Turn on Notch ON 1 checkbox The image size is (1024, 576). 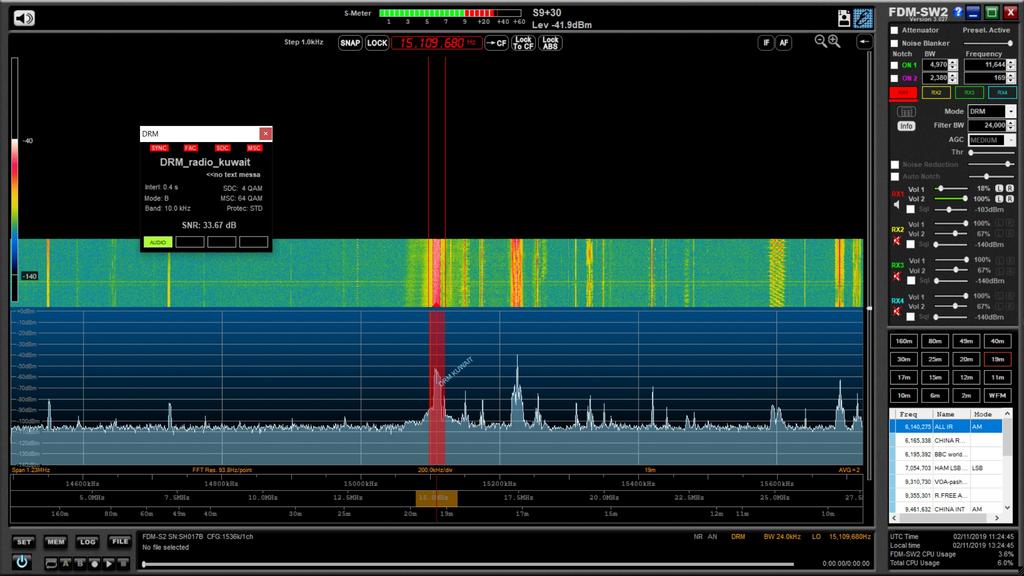pos(895,65)
